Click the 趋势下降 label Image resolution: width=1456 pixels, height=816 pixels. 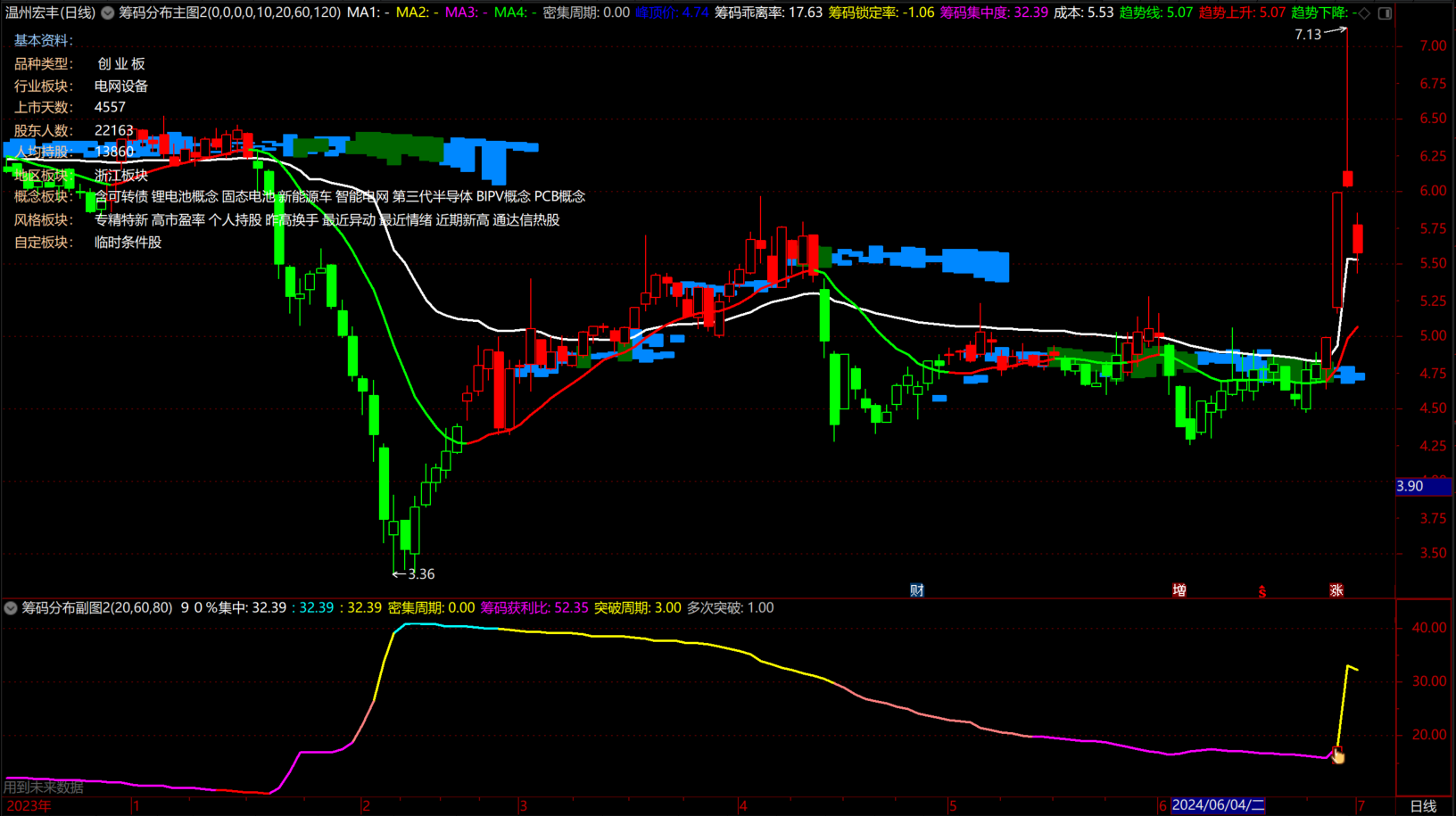point(1321,12)
